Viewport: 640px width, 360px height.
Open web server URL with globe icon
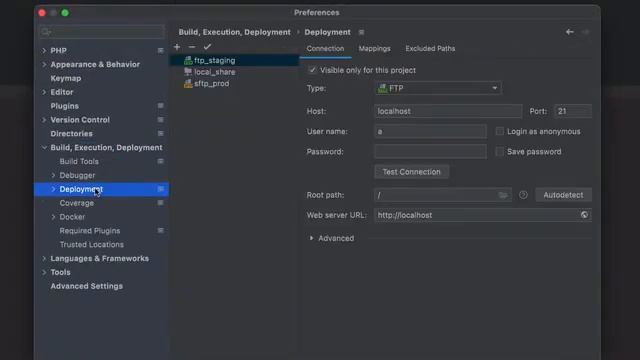pos(584,215)
